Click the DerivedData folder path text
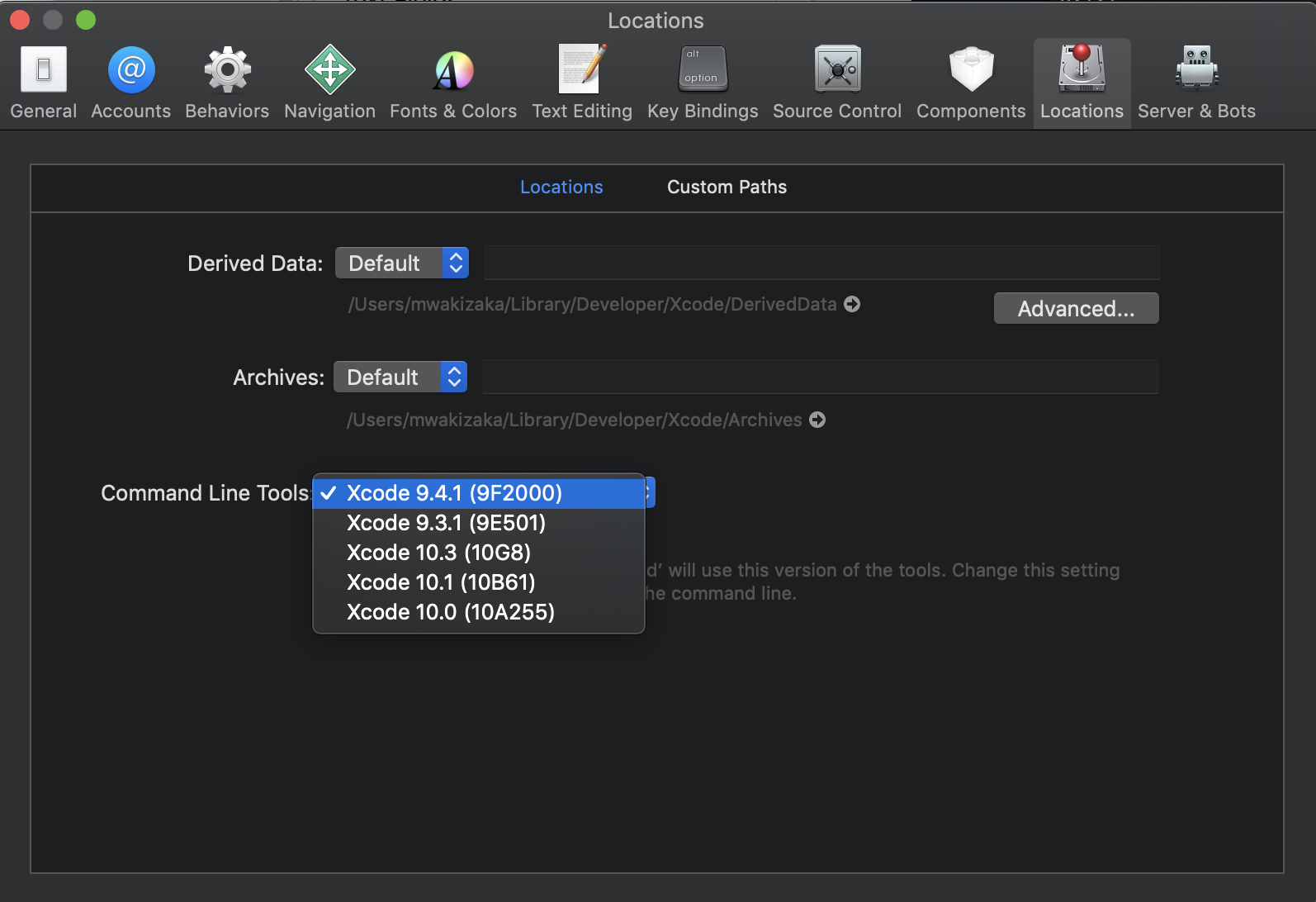The width and height of the screenshot is (1316, 902). point(593,304)
